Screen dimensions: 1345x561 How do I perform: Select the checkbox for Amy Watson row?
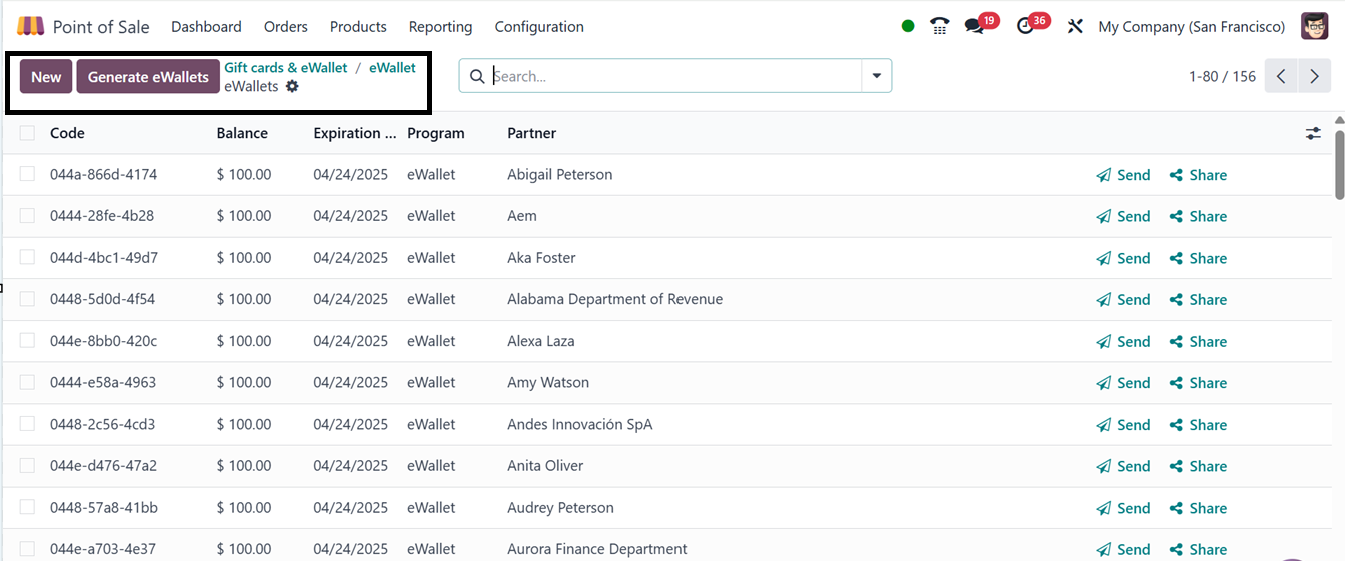click(x=27, y=383)
